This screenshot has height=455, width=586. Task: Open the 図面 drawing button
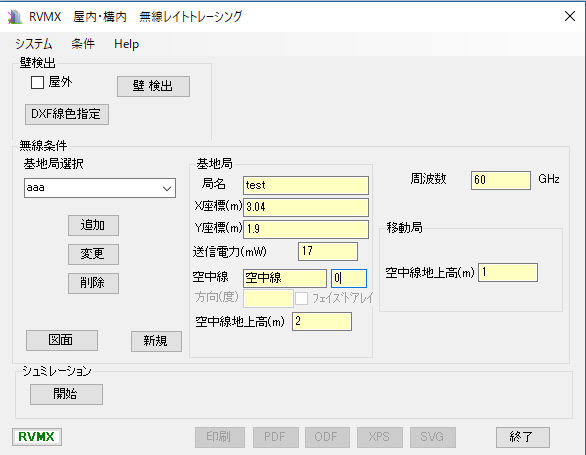(62, 340)
